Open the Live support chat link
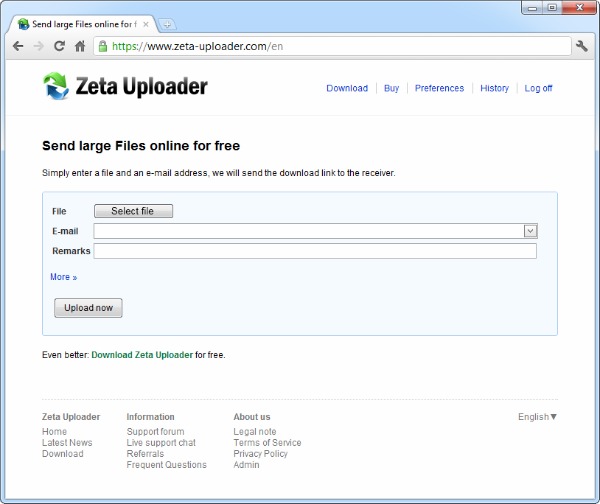This screenshot has width=600, height=504. pyautogui.click(x=161, y=443)
